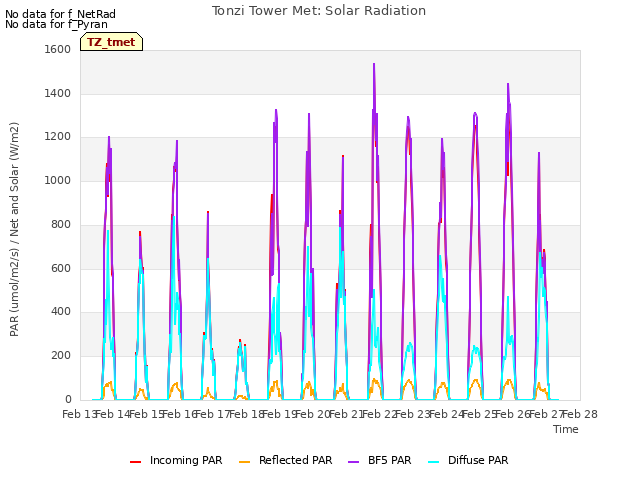Click the Time x-axis label
The image size is (640, 480).
point(566,429)
